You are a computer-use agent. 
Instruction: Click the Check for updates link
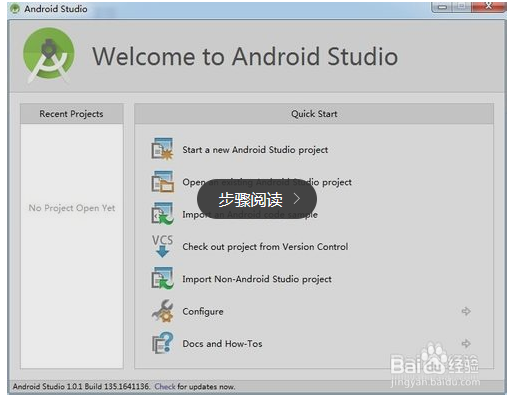pyautogui.click(x=165, y=387)
